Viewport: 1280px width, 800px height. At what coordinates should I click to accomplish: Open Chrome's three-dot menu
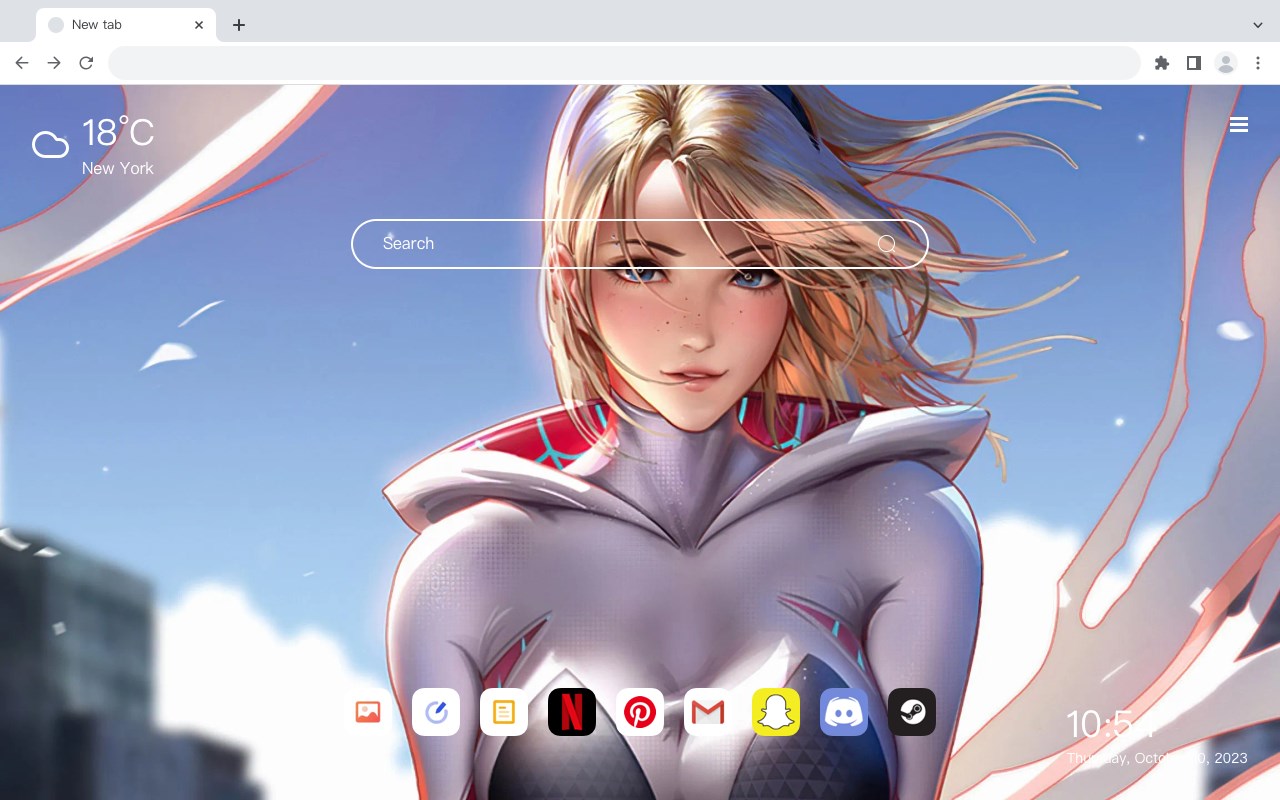tap(1258, 63)
